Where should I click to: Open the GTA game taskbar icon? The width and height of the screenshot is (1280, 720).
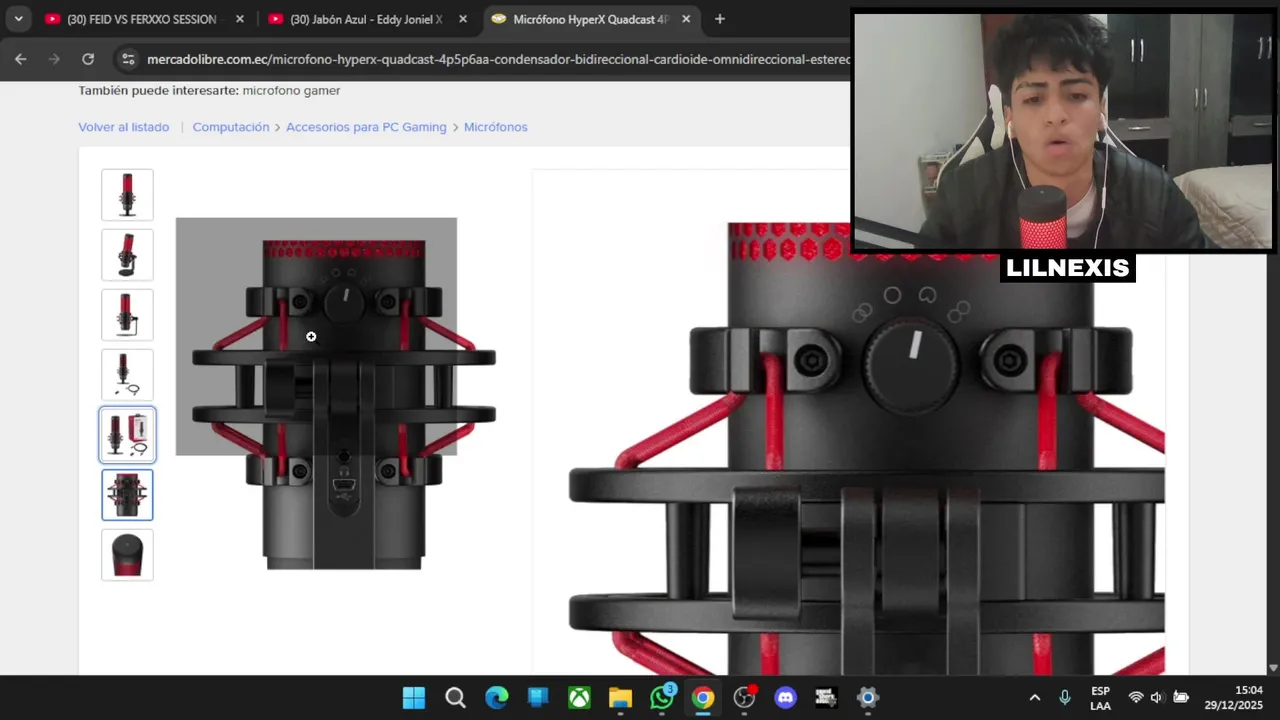tap(826, 698)
